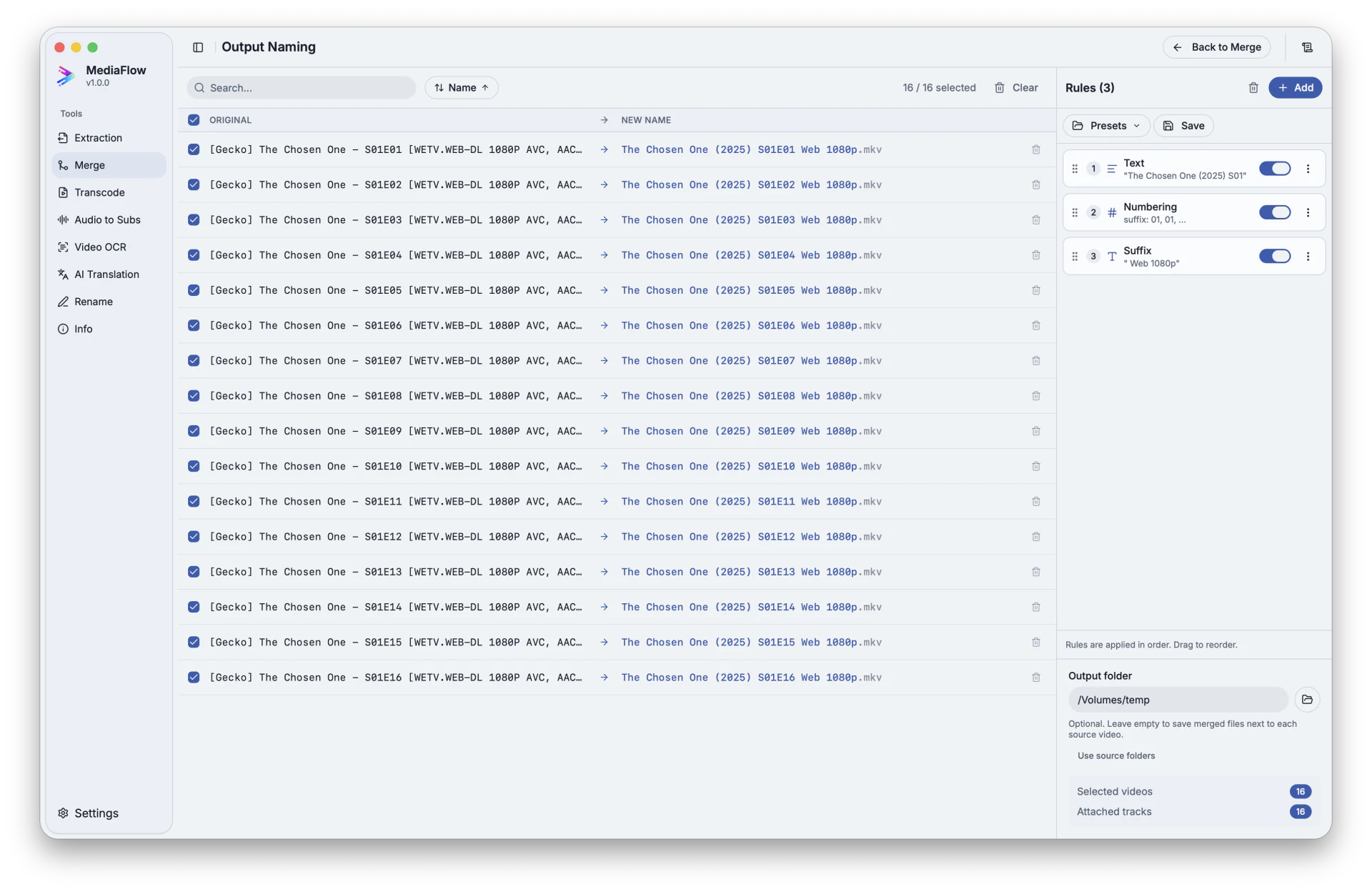1372x892 pixels.
Task: Disable the Numbering rule toggle
Action: (1275, 212)
